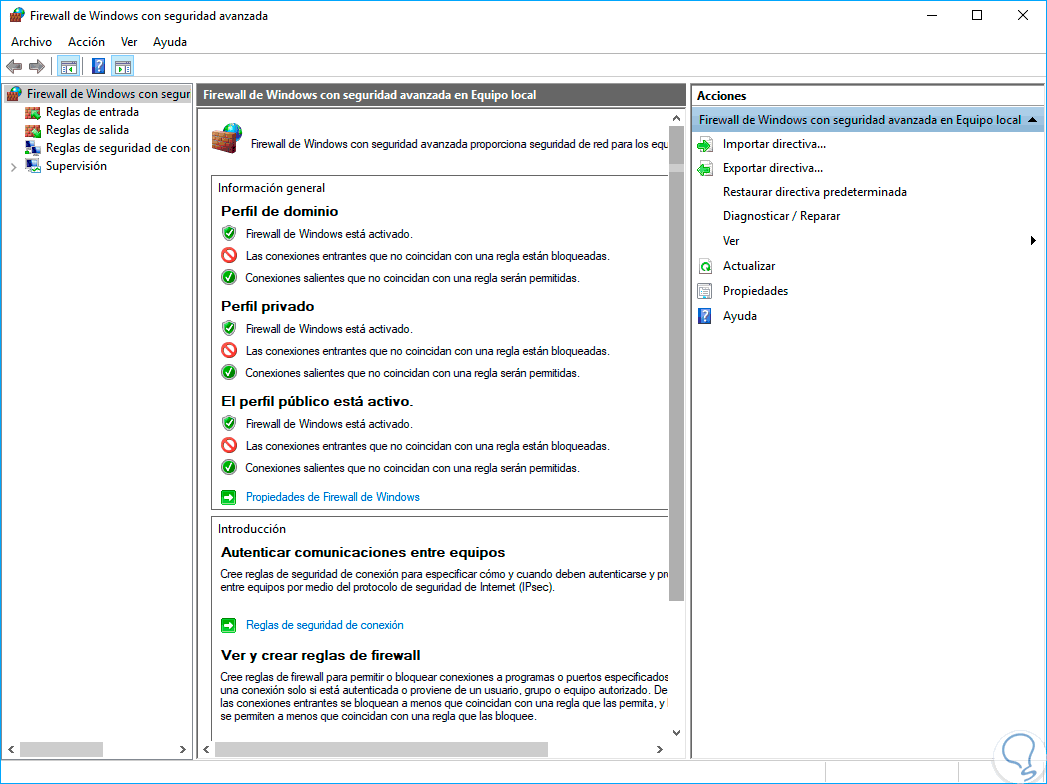
Task: Open the Ver submenu in Acciones
Action: click(731, 241)
